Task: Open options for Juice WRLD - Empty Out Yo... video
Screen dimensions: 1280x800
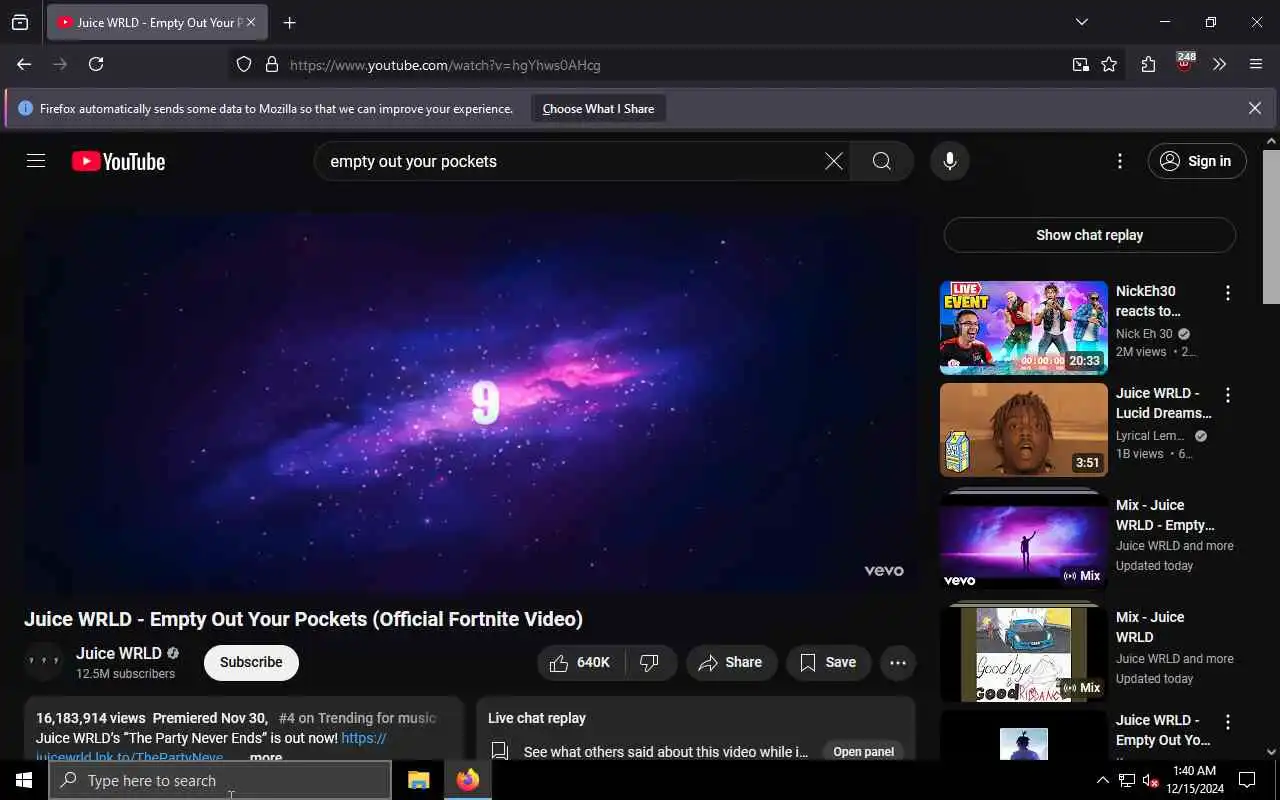Action: point(1227,722)
